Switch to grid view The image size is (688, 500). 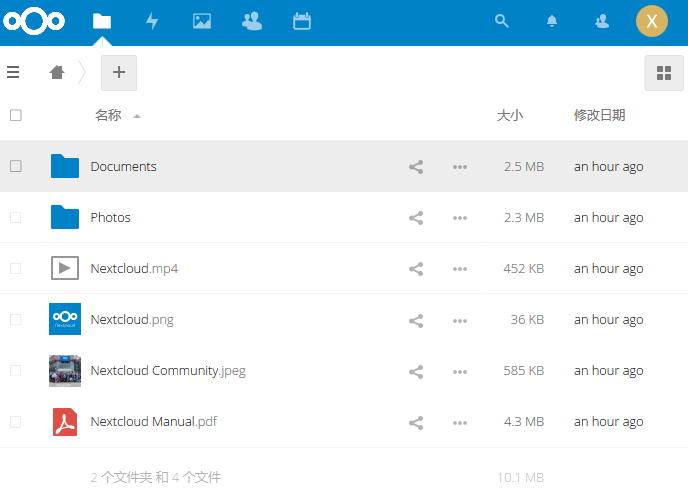pyautogui.click(x=664, y=73)
